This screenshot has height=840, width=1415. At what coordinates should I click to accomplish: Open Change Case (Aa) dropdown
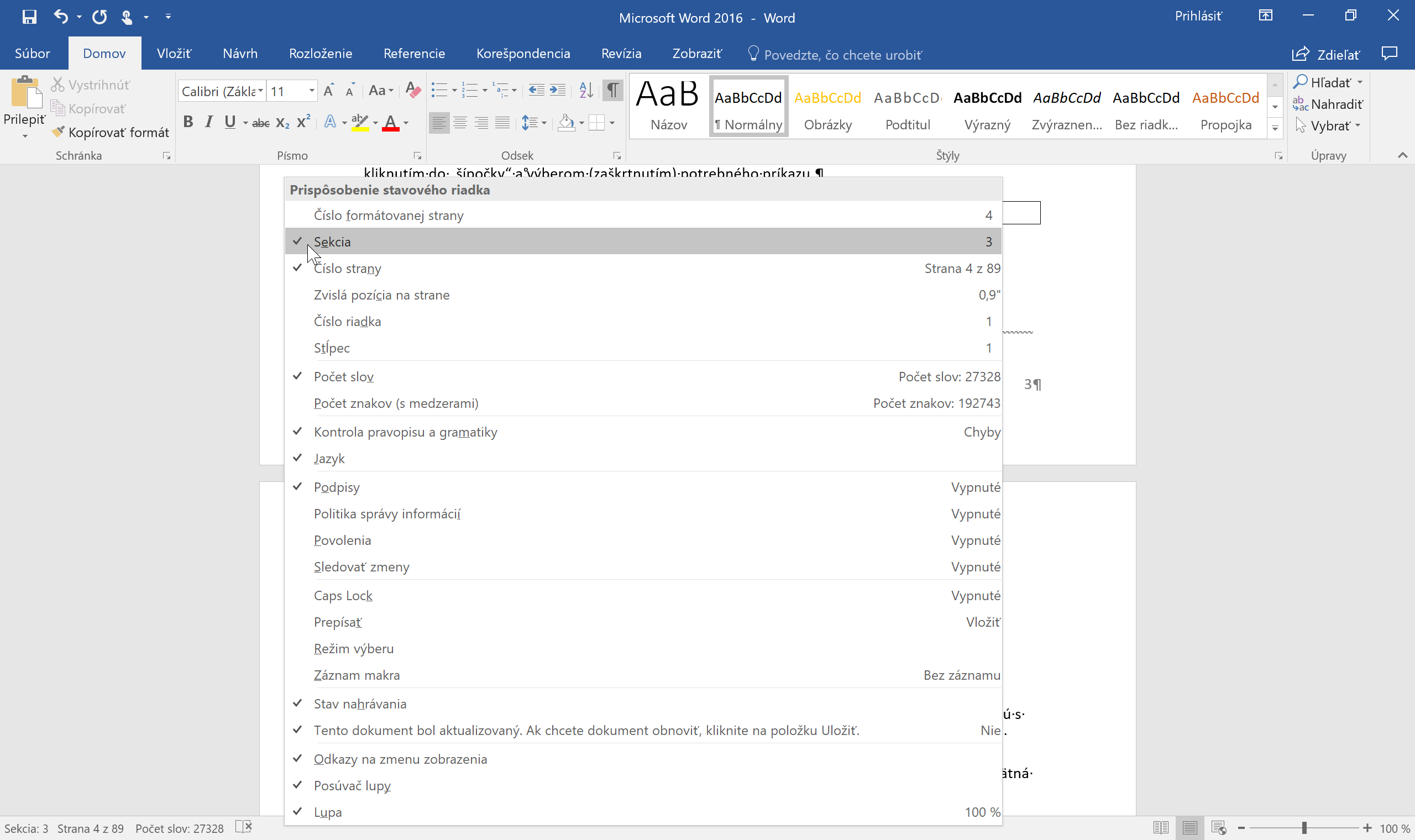coord(381,91)
